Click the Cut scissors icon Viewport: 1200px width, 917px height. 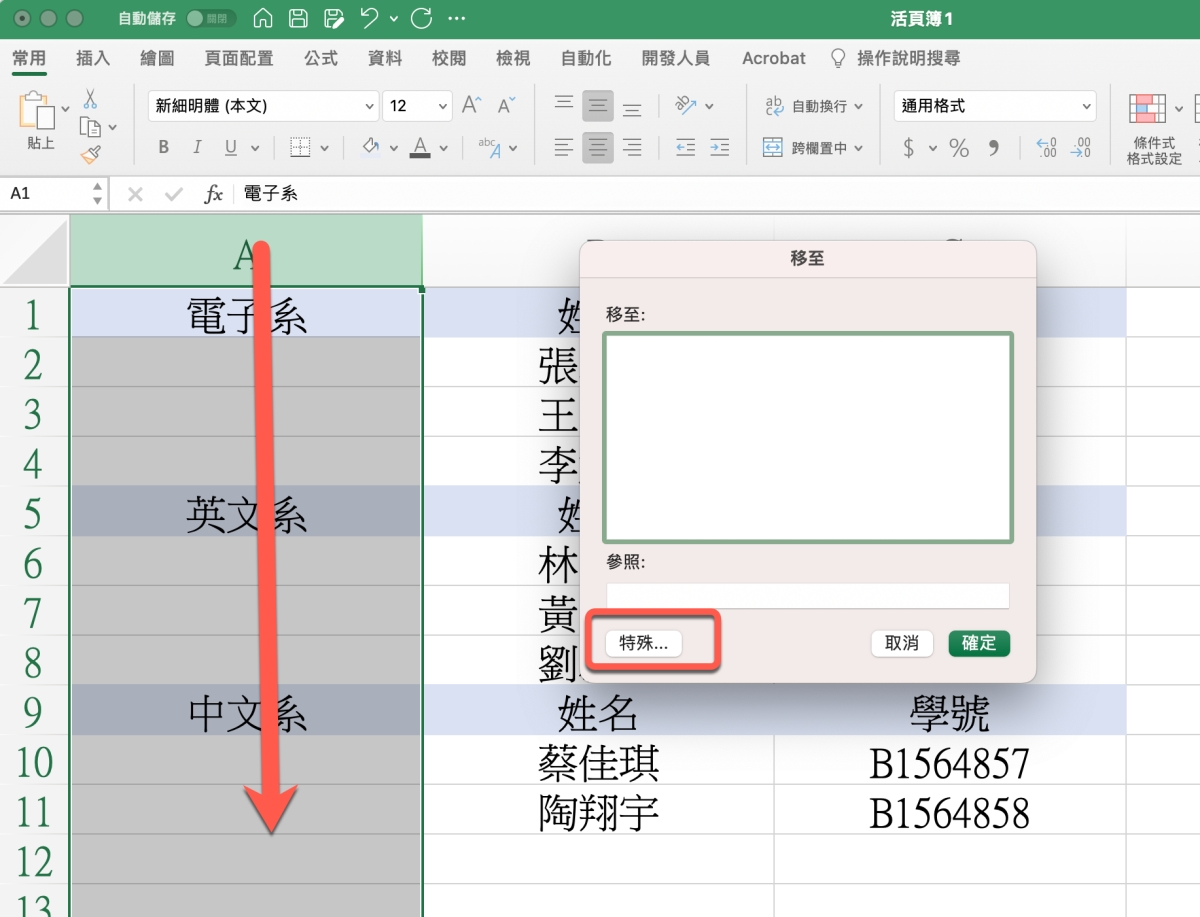click(90, 99)
